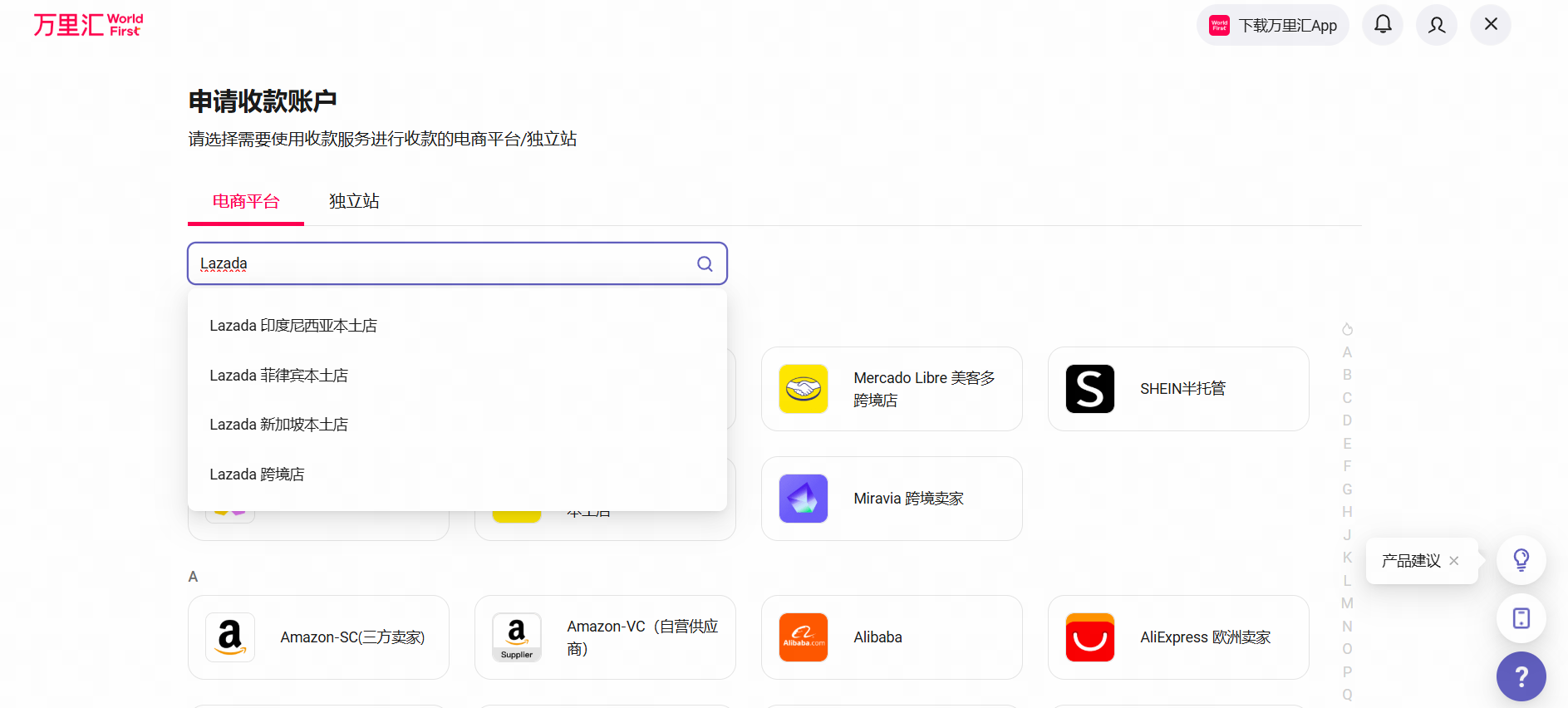Choose Amazon-SC(三方卖家) card text

click(352, 637)
